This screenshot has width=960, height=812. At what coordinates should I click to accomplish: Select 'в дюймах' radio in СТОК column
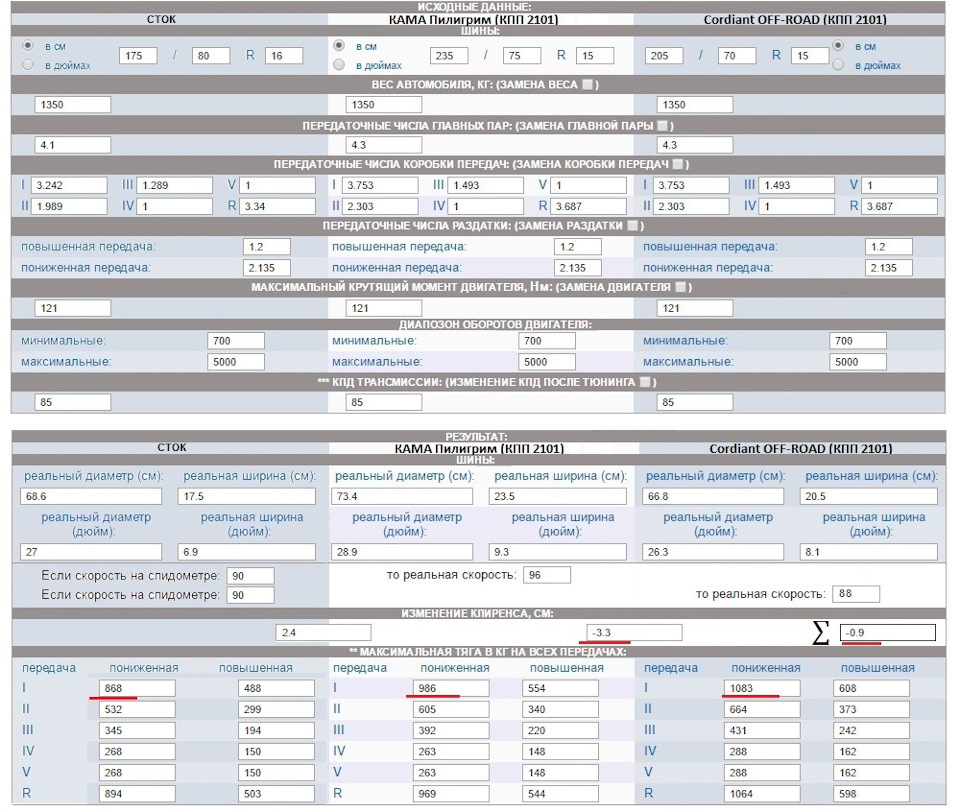(x=28, y=65)
